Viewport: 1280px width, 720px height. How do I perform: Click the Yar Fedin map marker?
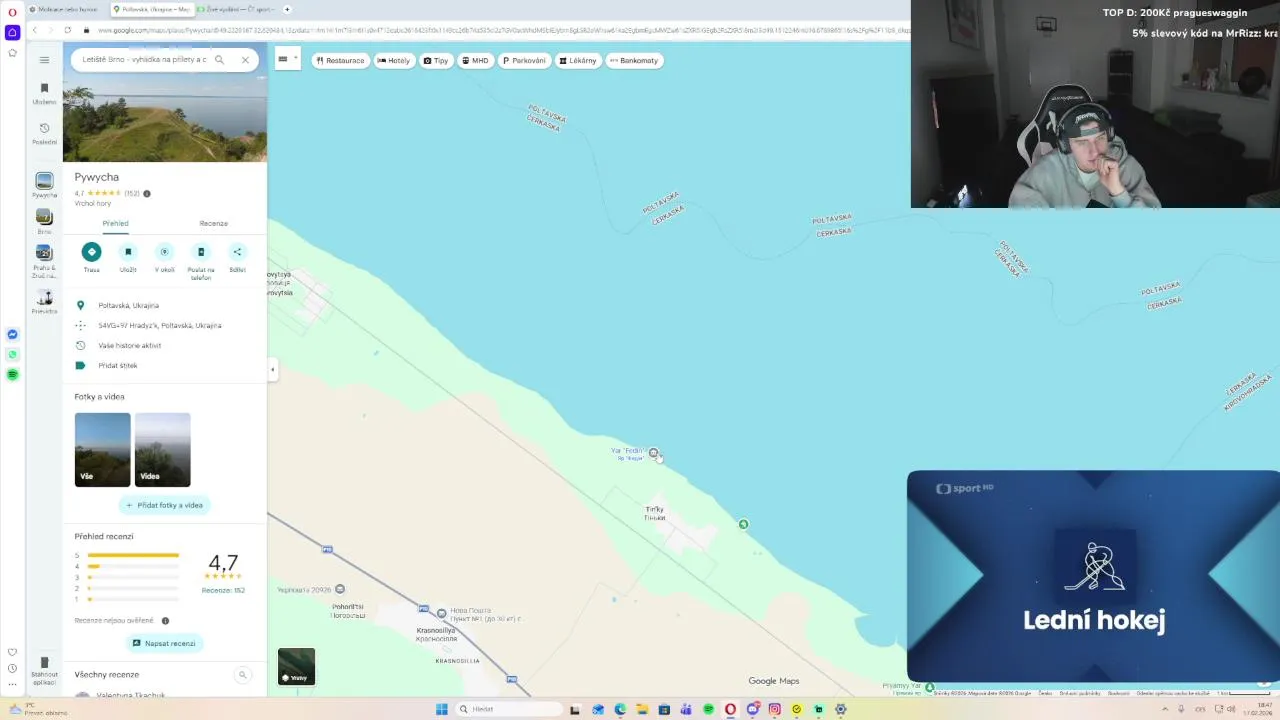(653, 453)
